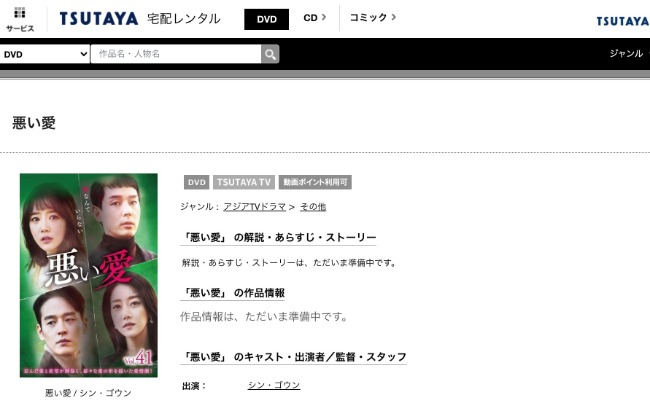Open the シン・ゴウン cast link
This screenshot has width=650, height=403.
(x=274, y=385)
